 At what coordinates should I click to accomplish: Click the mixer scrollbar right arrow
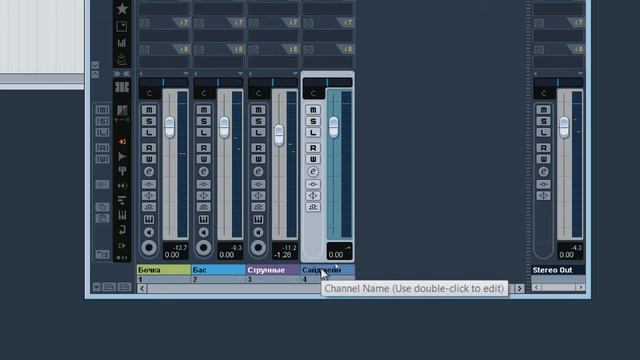[519, 289]
